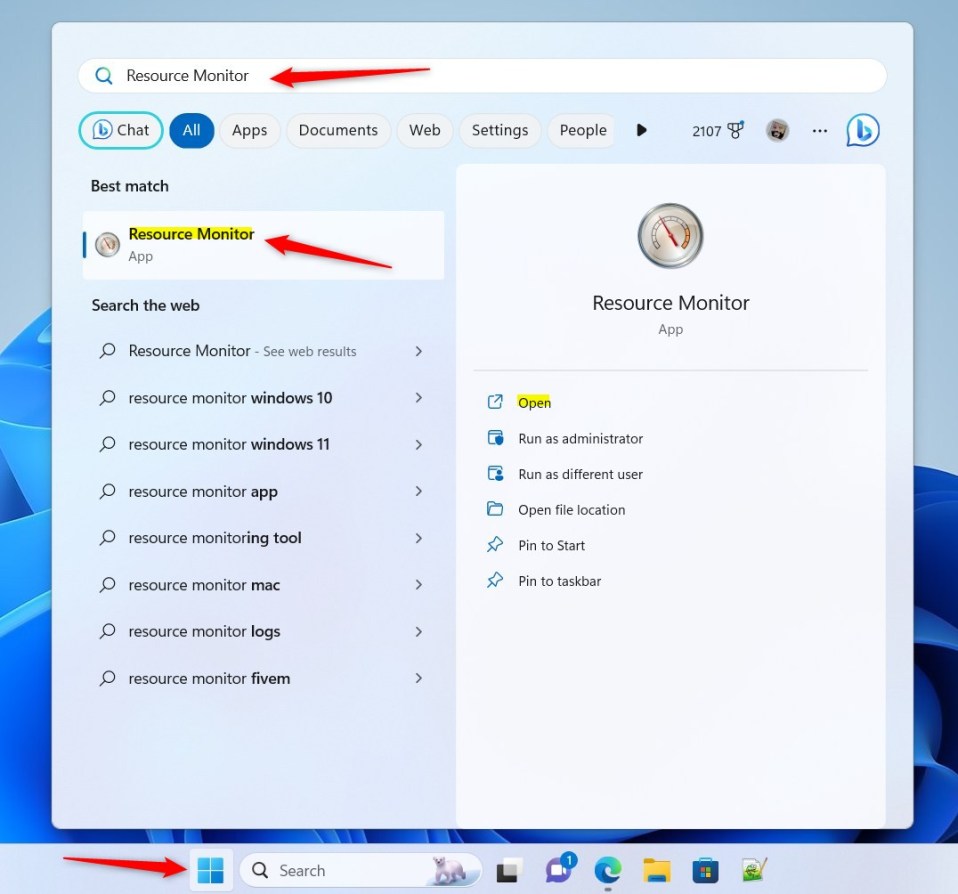Click the Run as different user icon
The height and width of the screenshot is (894, 958).
(495, 474)
